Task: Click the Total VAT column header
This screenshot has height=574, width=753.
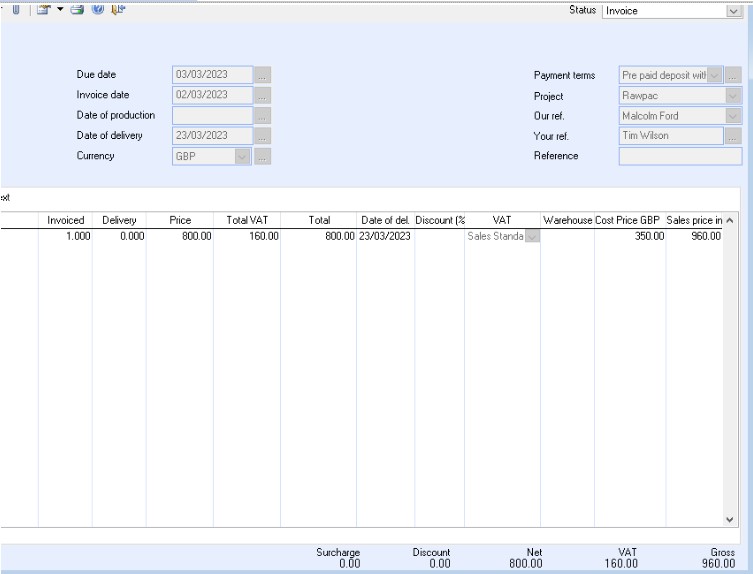Action: click(x=246, y=220)
